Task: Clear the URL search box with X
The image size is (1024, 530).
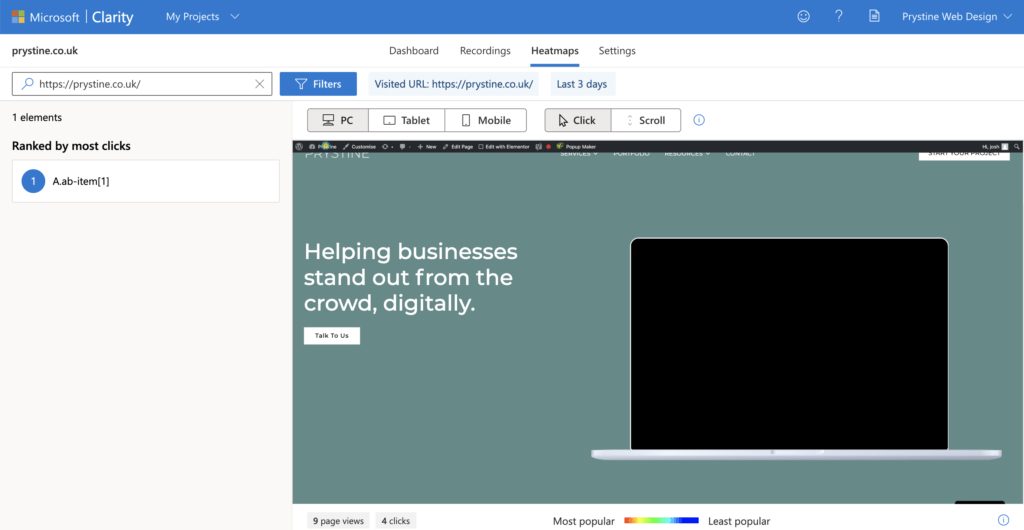Action: [x=259, y=84]
